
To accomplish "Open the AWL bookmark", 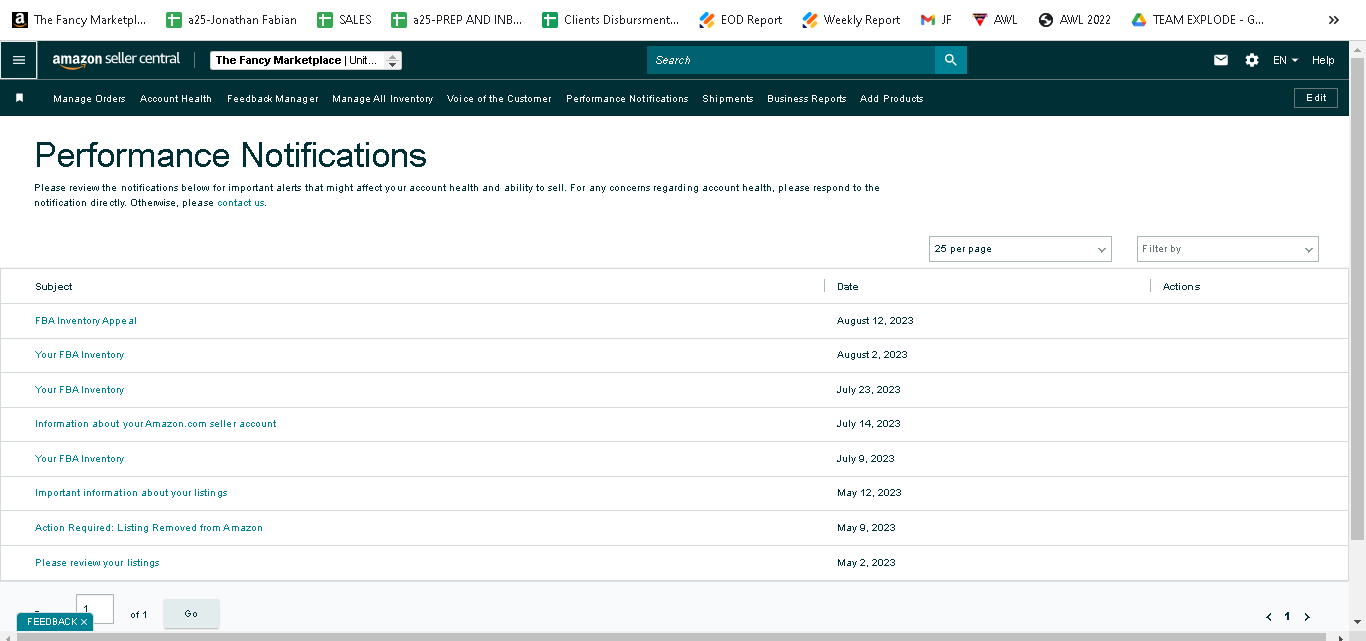I will (994, 19).
